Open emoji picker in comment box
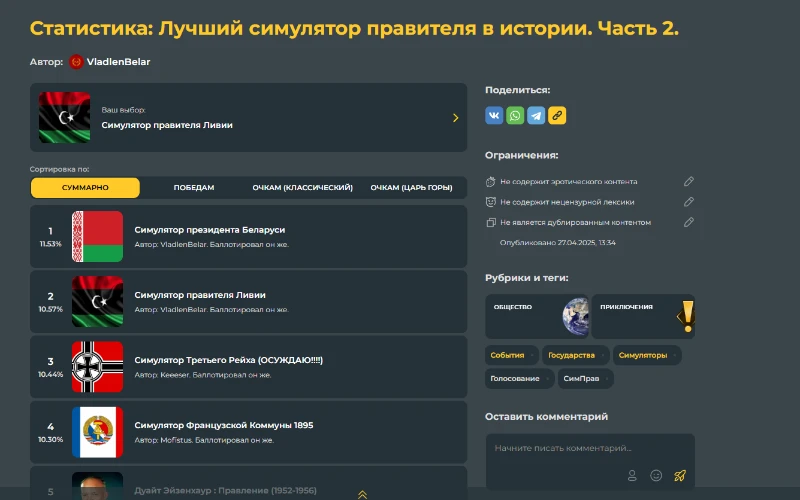 pos(656,475)
